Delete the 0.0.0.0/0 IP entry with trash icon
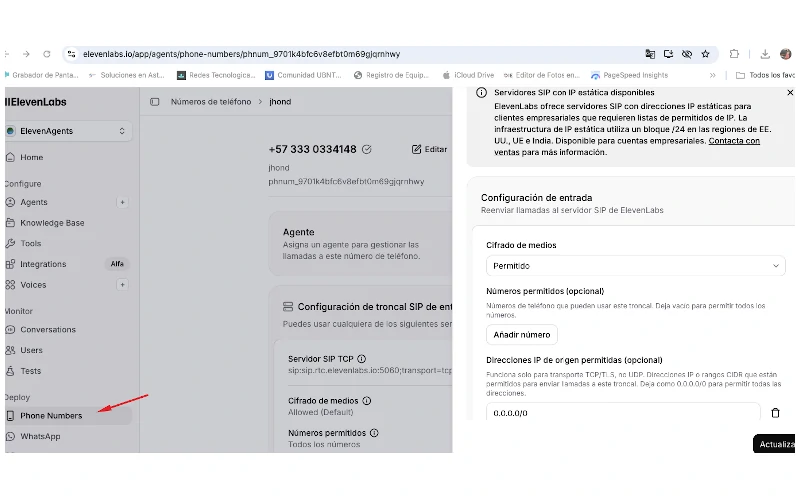 tap(775, 413)
